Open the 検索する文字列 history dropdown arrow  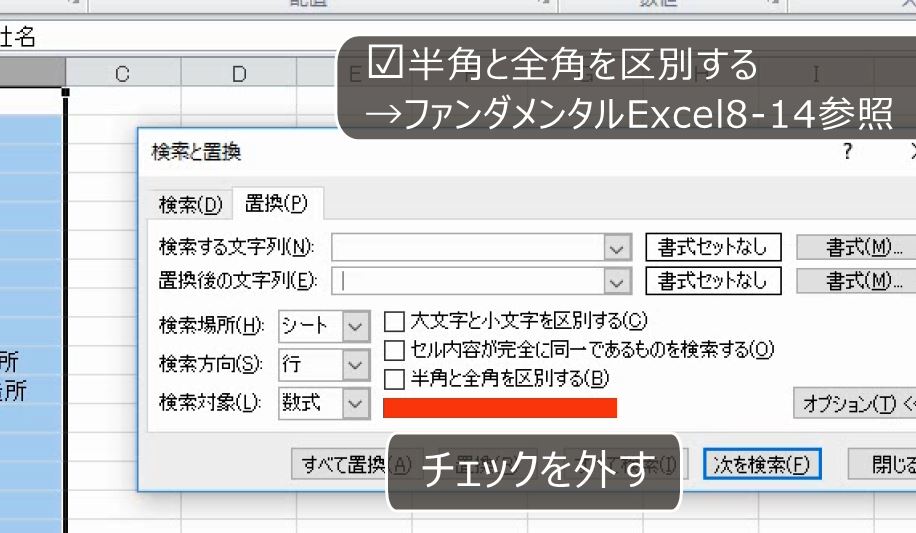click(x=617, y=248)
